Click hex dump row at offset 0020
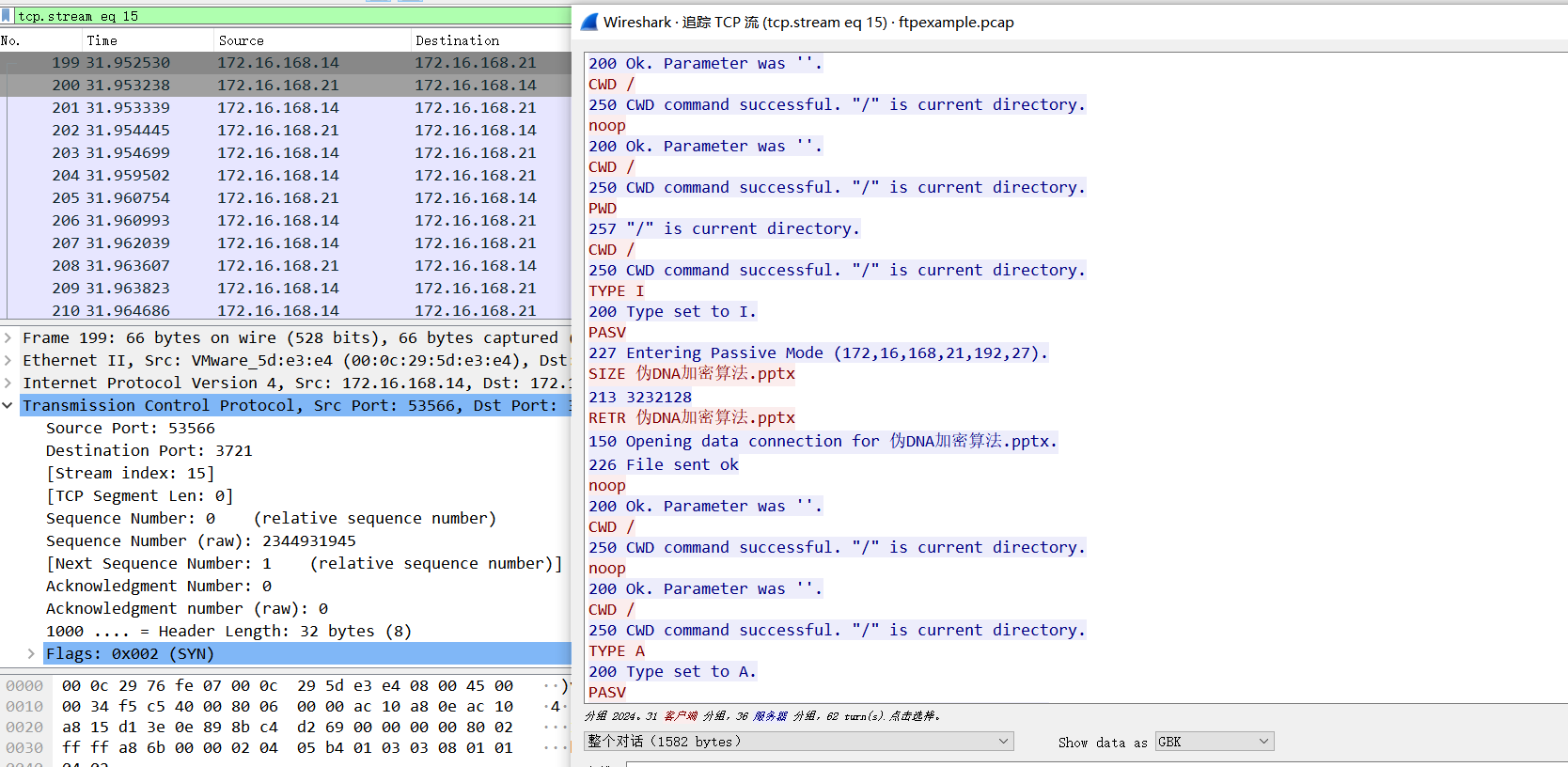The width and height of the screenshot is (1568, 767). (x=286, y=727)
